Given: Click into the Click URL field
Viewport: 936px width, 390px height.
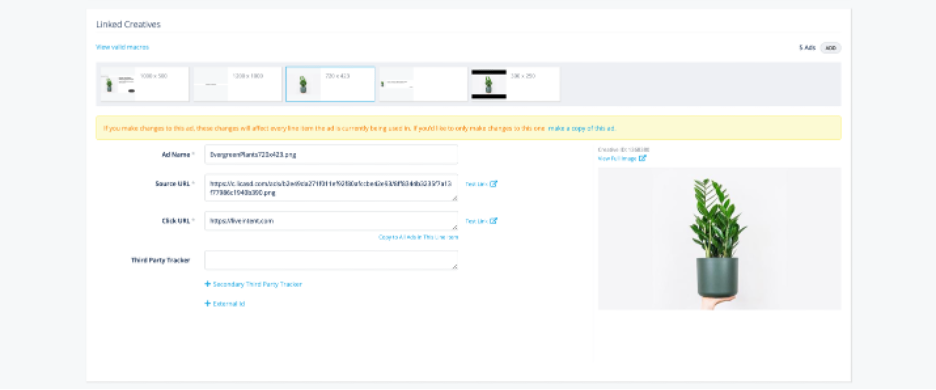Looking at the screenshot, I should [x=331, y=221].
